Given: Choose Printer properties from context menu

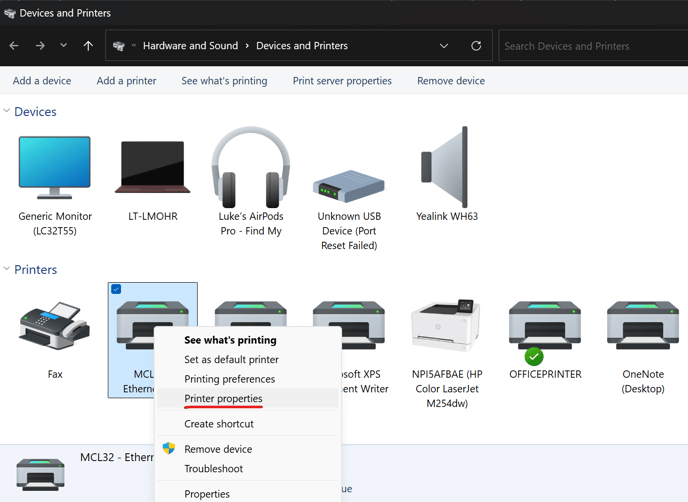Looking at the screenshot, I should click(x=223, y=399).
